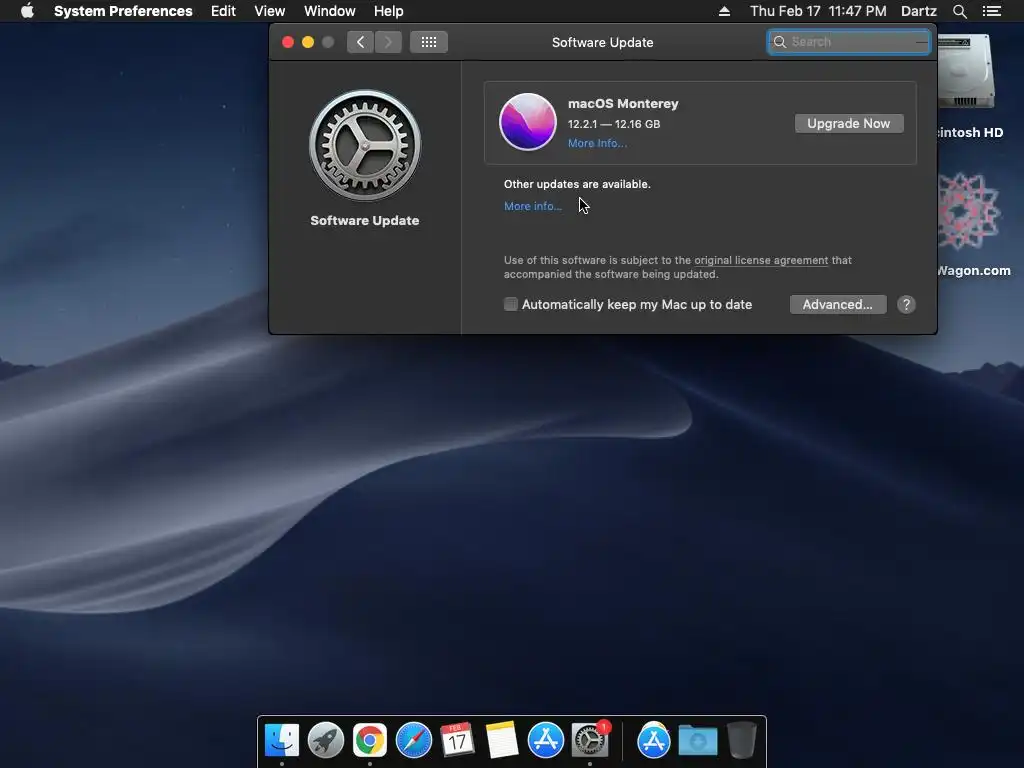Close the Software Update window
The height and width of the screenshot is (768, 1024).
coord(287,42)
